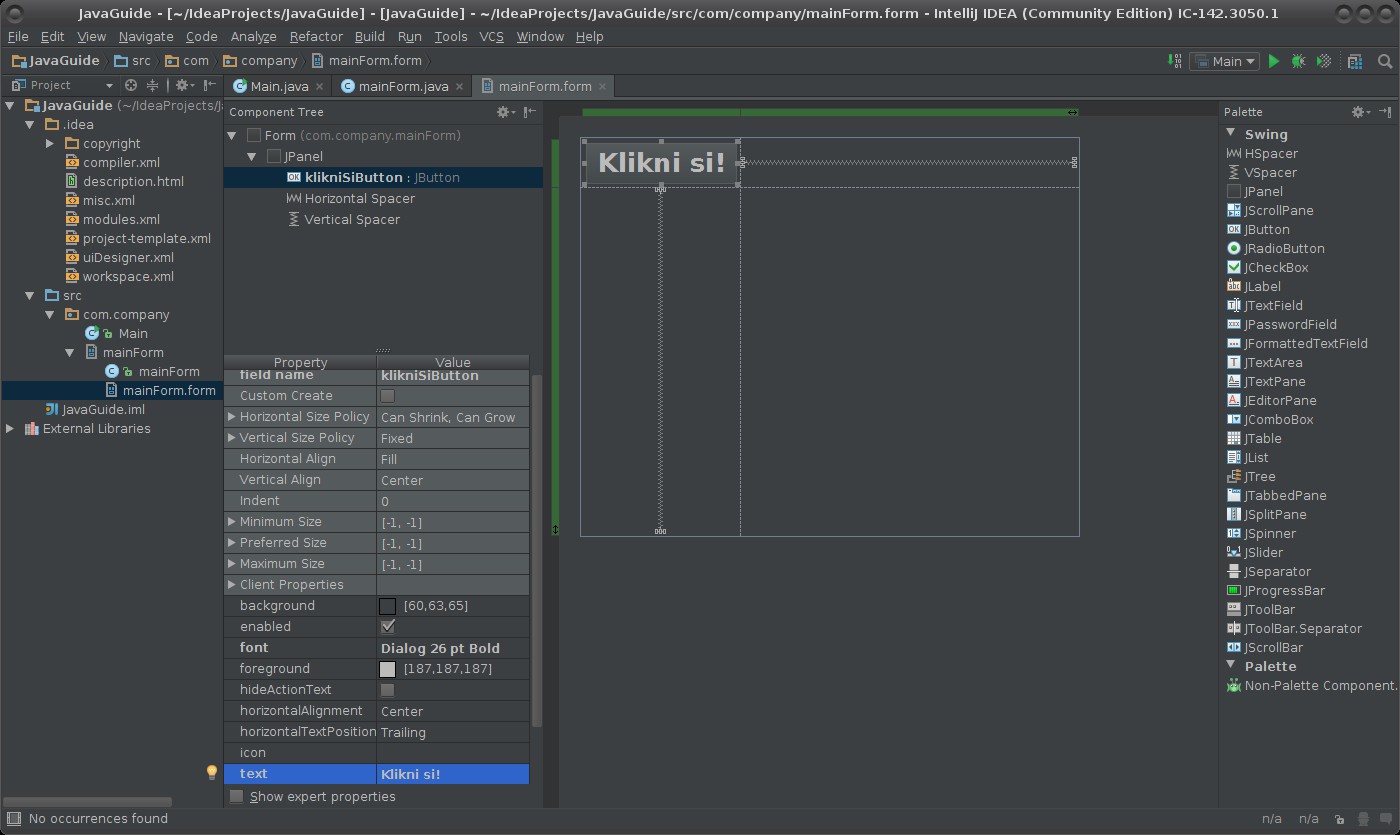Click the foreground color swatch
Screen dimensions: 1400x835
point(388,669)
